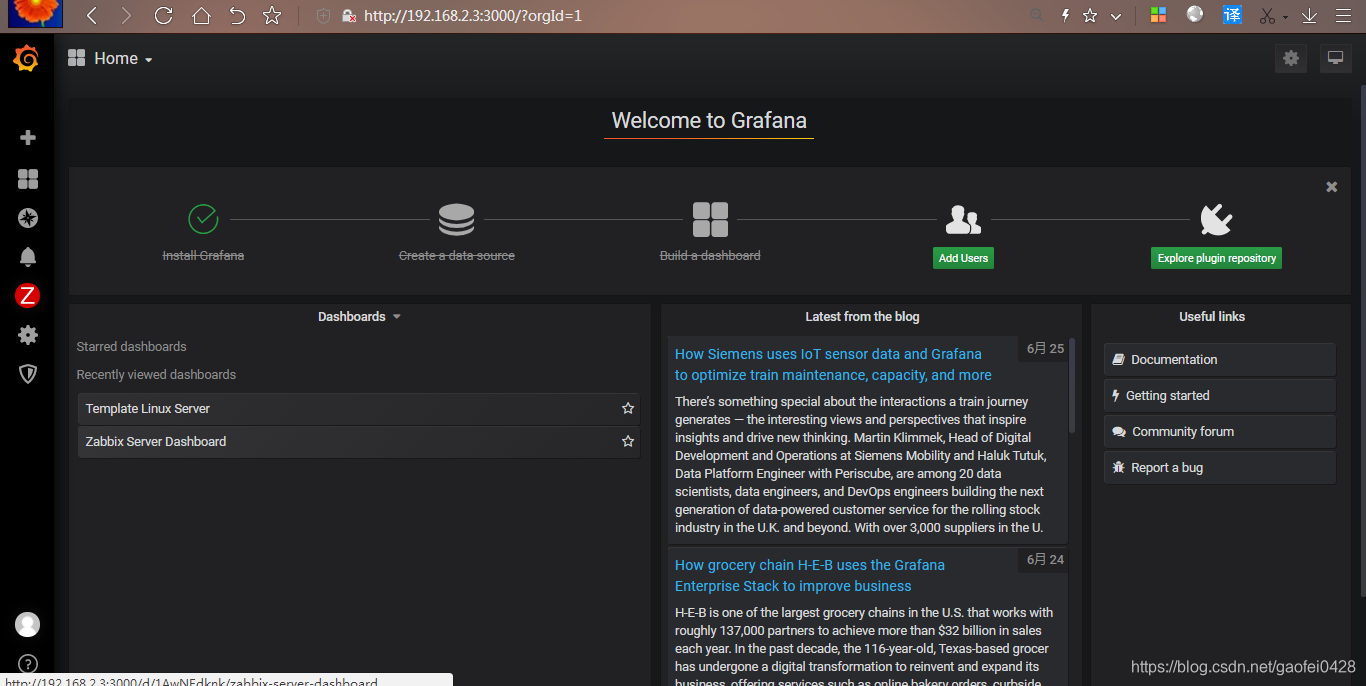Click the Grafana logo in sidebar
The width and height of the screenshot is (1366, 686).
click(x=27, y=59)
